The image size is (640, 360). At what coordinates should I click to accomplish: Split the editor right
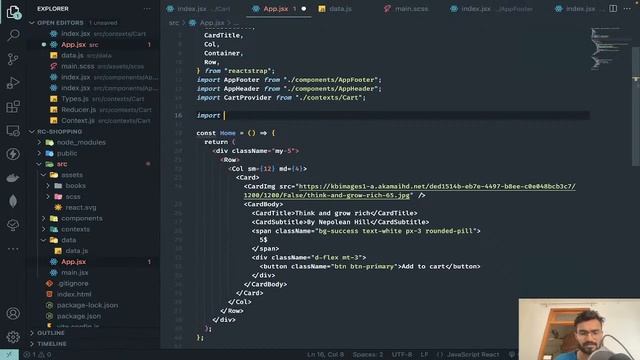[613, 9]
